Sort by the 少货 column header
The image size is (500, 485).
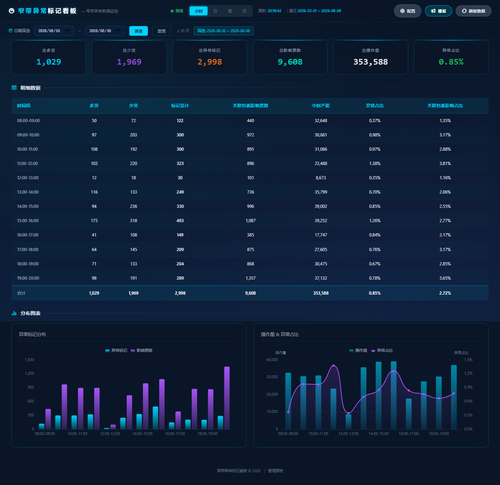coord(133,106)
